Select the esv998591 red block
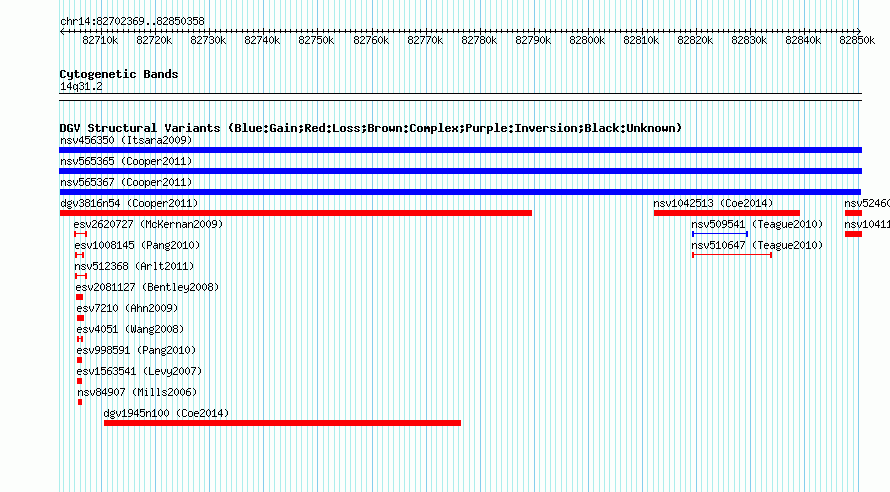 click(79, 360)
